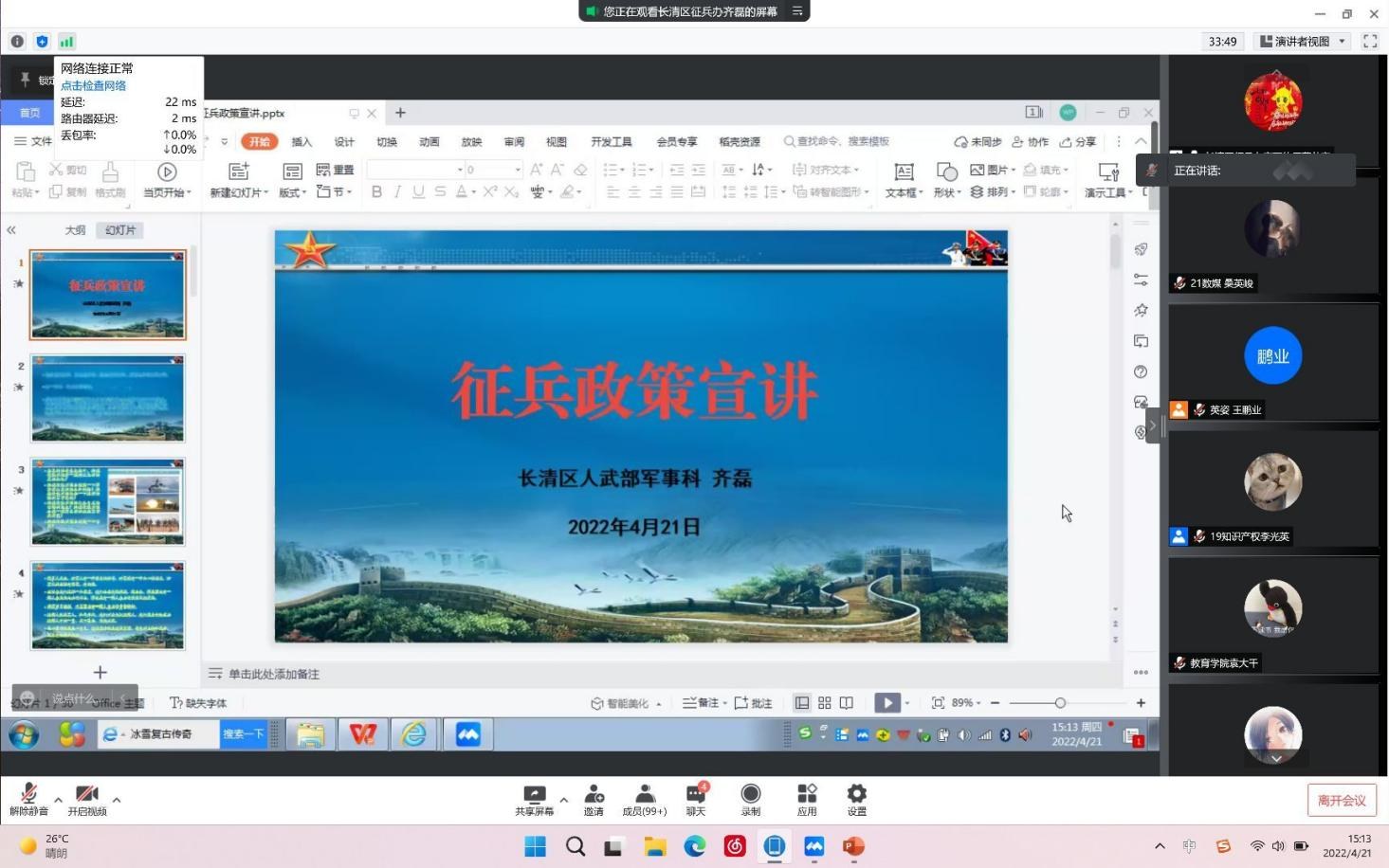The width and height of the screenshot is (1389, 868).
Task: Open the meeting info icon
Action: [x=17, y=42]
